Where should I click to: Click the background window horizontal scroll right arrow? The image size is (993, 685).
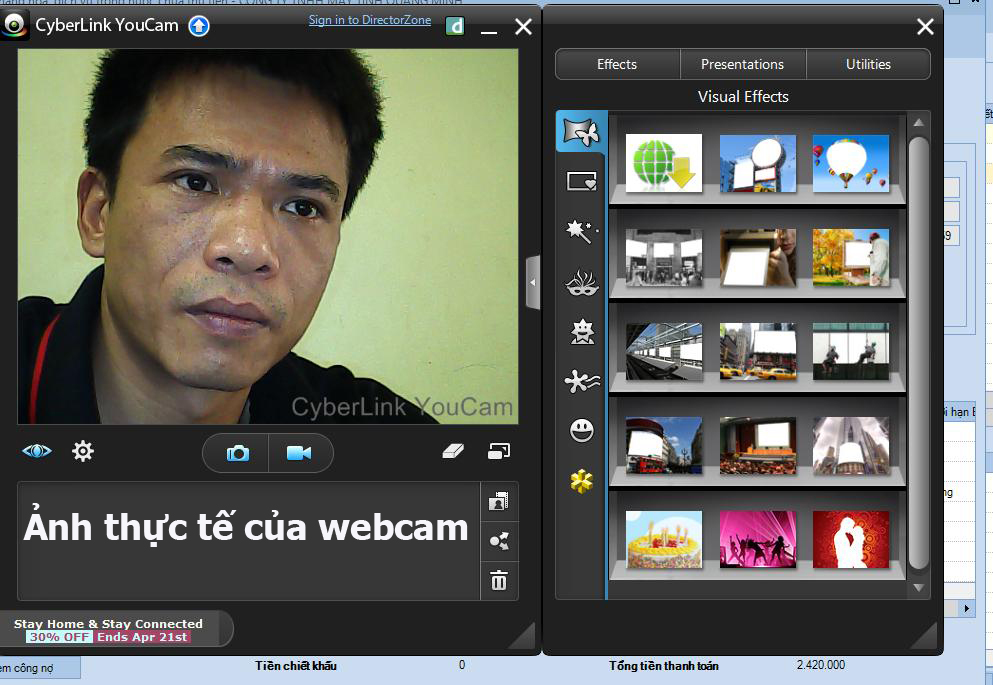[966, 608]
